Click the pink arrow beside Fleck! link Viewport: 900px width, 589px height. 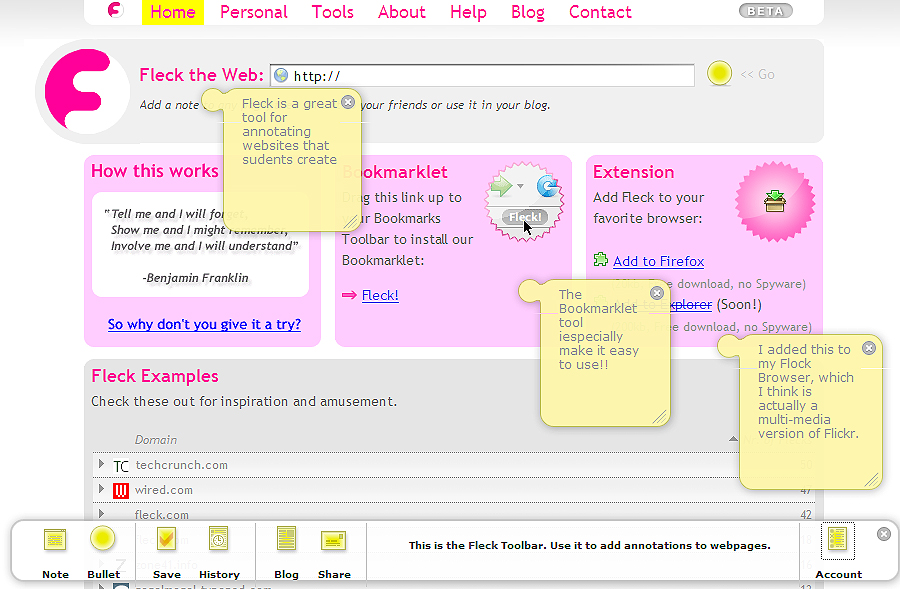pyautogui.click(x=349, y=295)
